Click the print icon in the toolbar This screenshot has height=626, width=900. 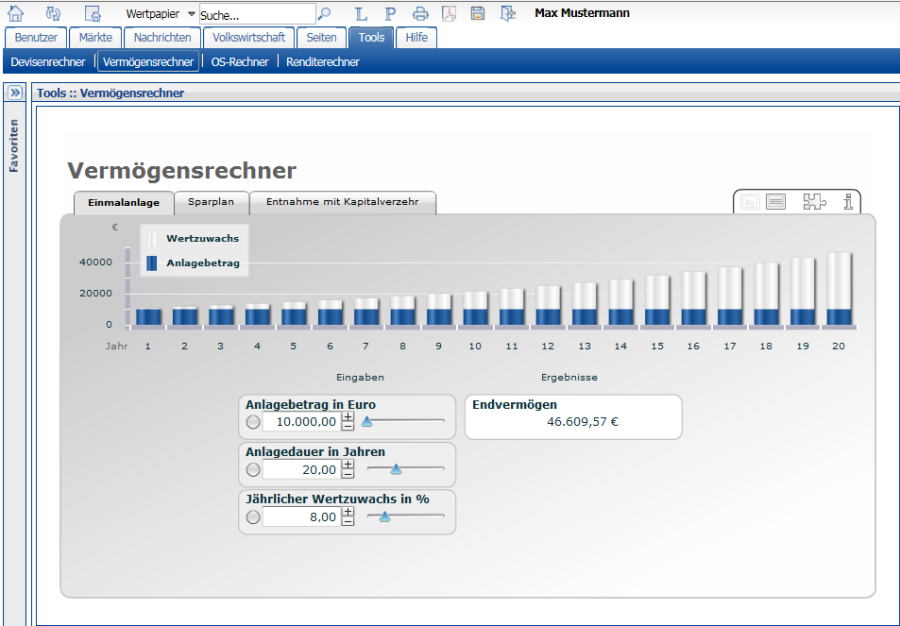pyautogui.click(x=420, y=14)
